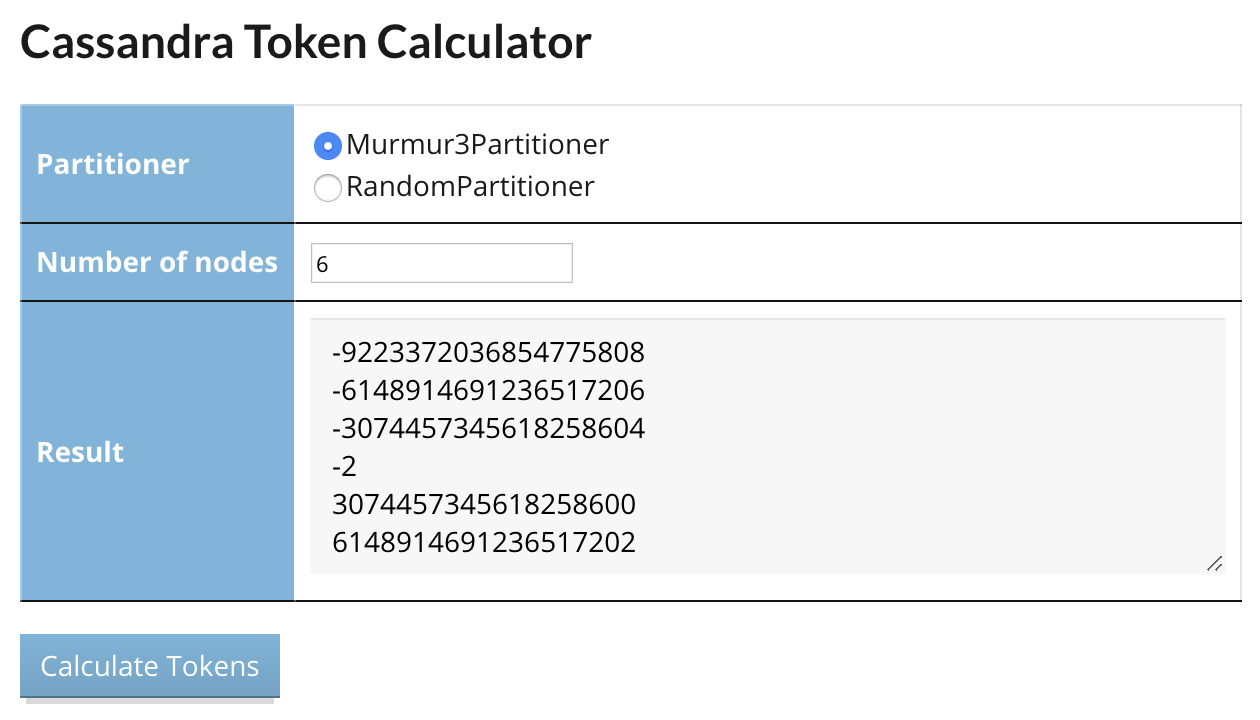
Task: Click the Murmur3Partitioner text label
Action: [477, 145]
